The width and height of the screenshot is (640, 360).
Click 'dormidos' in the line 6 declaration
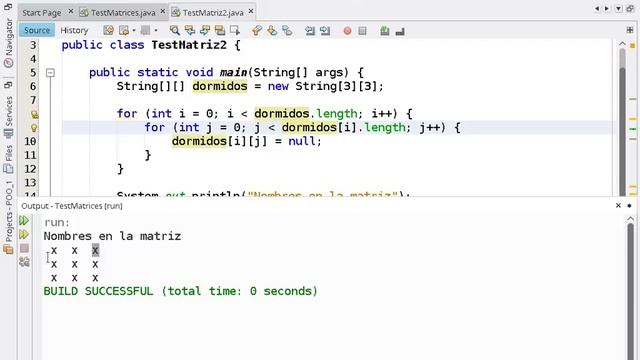pyautogui.click(x=220, y=87)
